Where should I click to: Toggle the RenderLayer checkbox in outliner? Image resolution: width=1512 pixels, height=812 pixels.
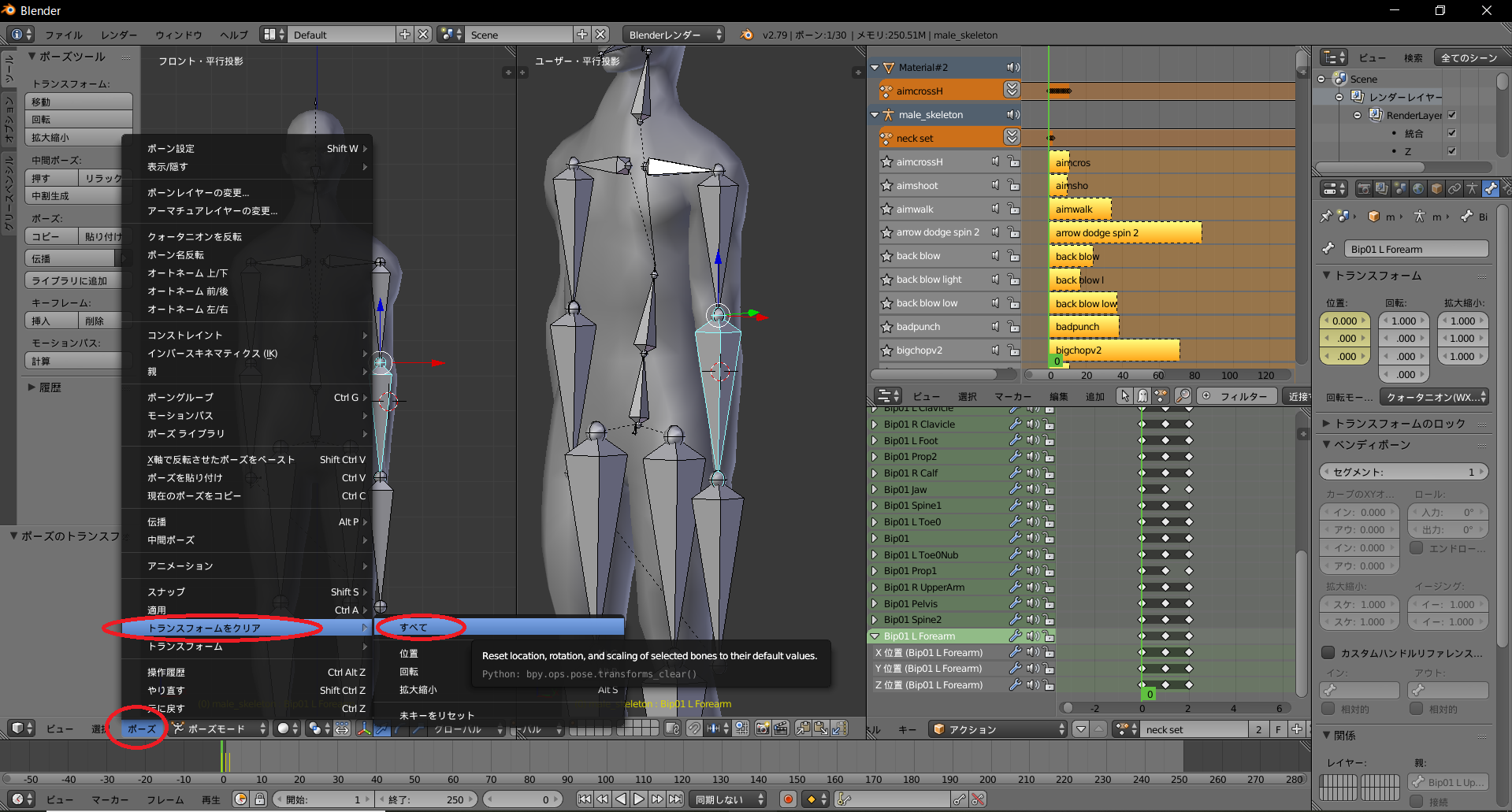(1451, 115)
